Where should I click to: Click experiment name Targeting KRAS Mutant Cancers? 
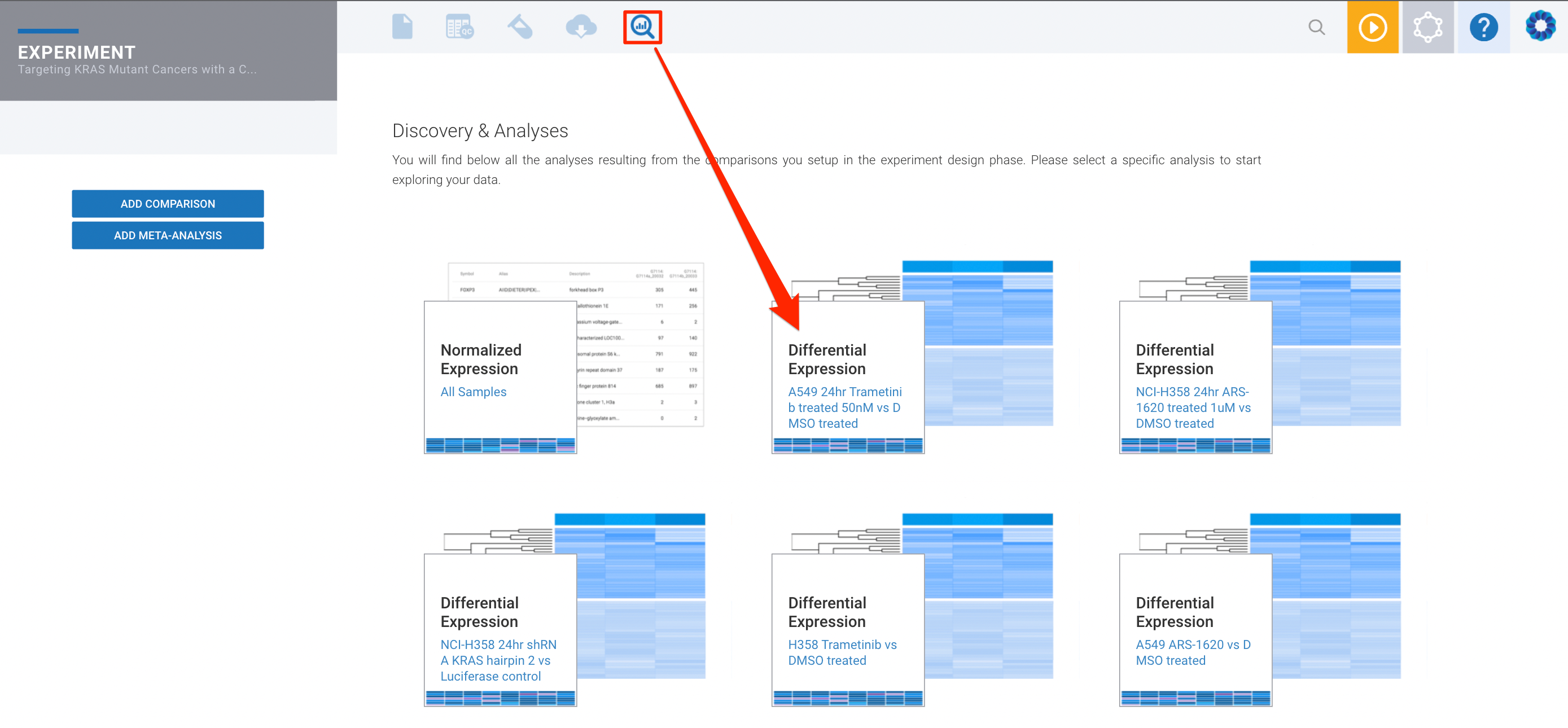137,69
